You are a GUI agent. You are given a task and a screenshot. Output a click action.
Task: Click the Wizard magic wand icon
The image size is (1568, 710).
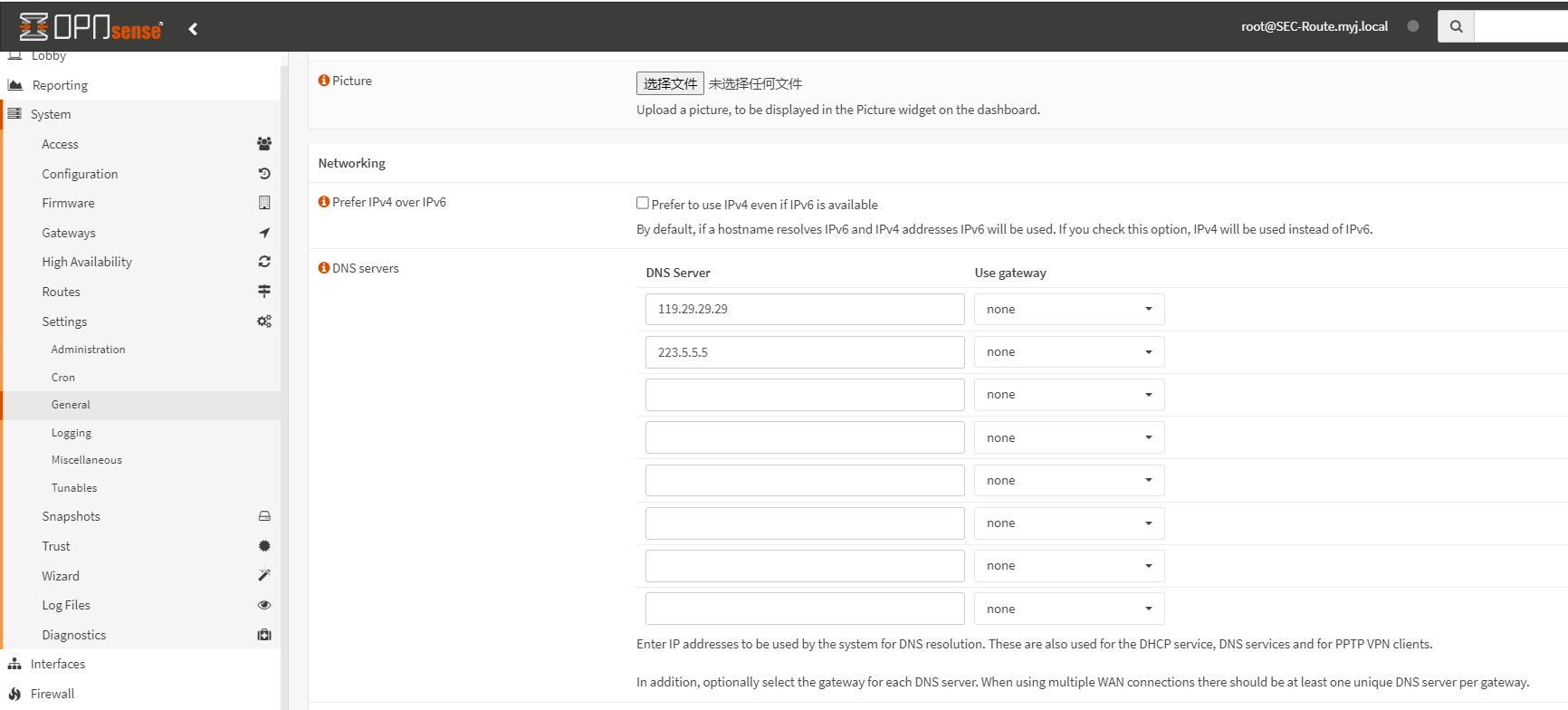(264, 575)
